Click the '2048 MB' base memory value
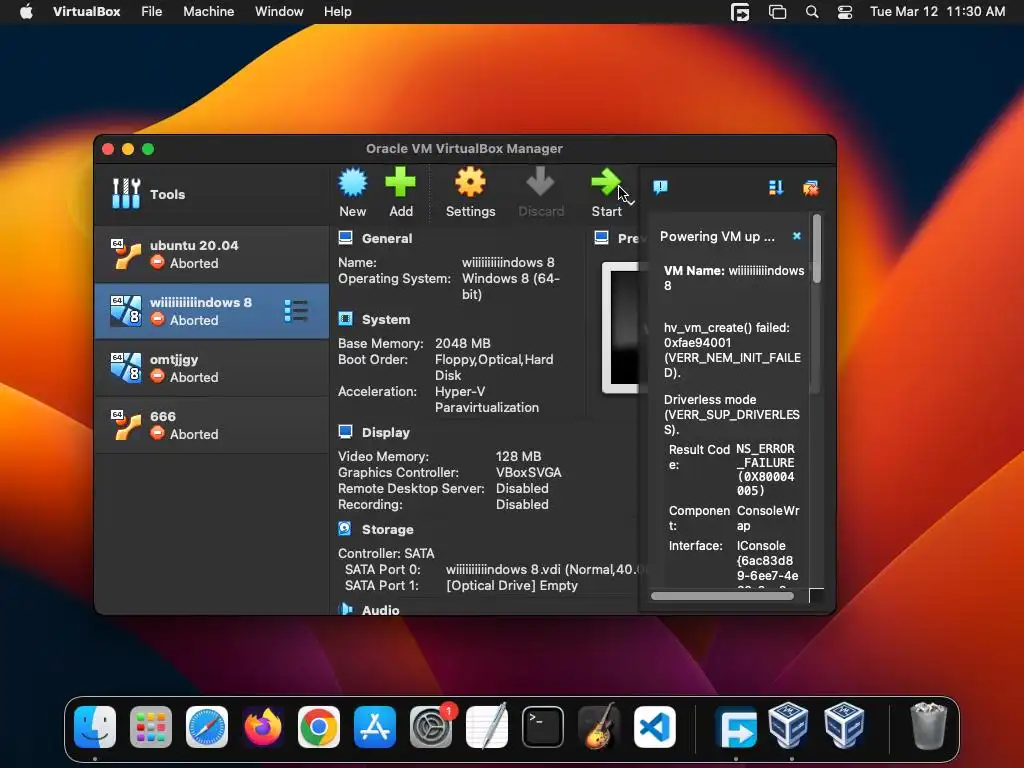Screen dimensions: 1024x768 [x=462, y=344]
